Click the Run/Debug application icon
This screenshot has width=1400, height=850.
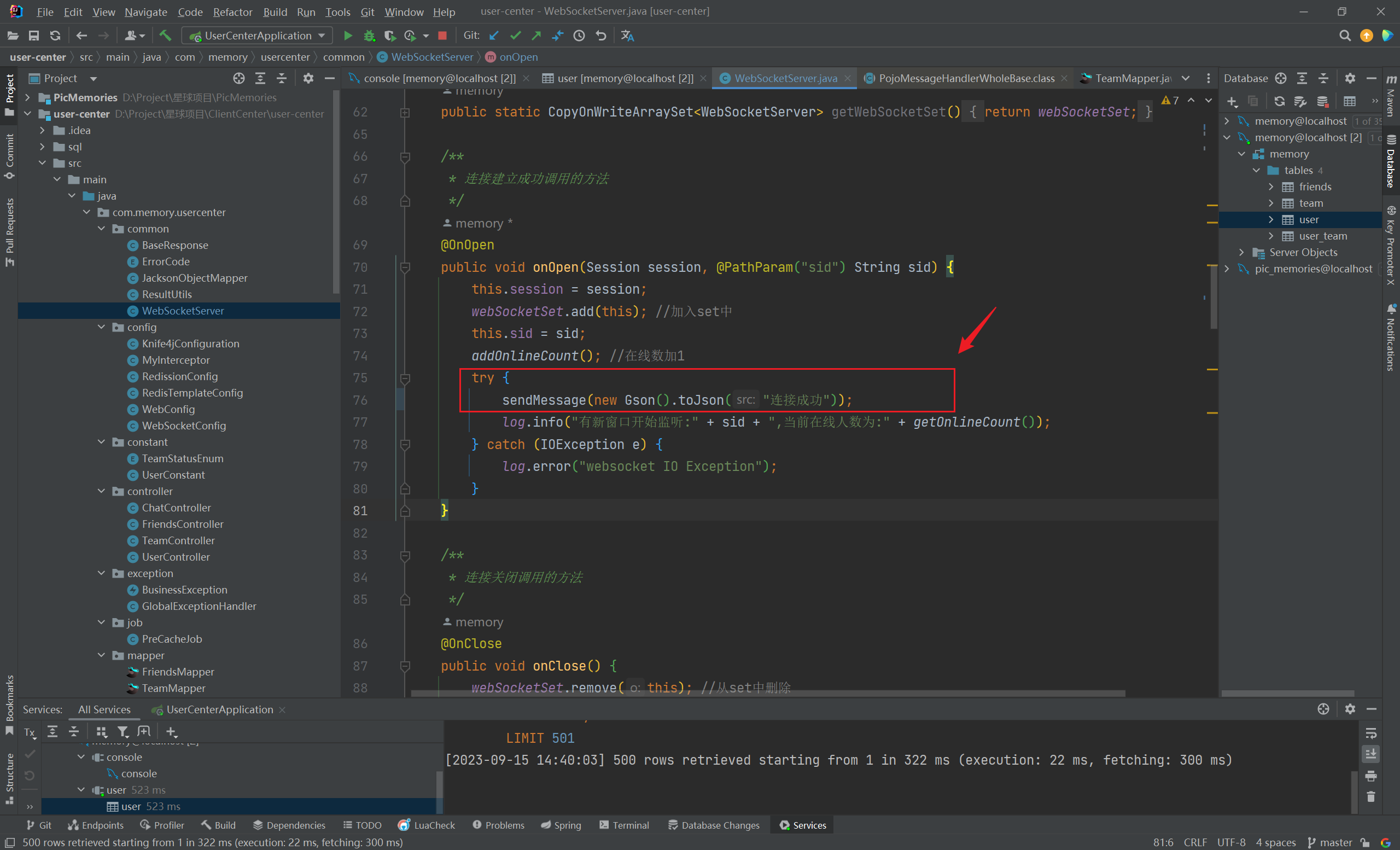coord(347,36)
